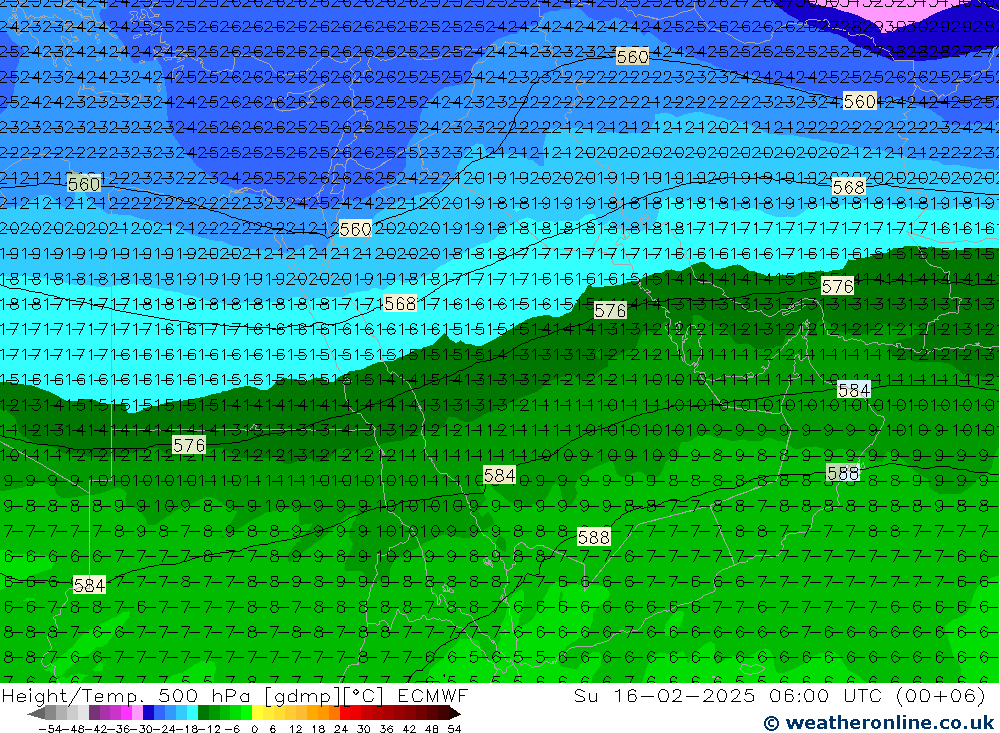1000x733 pixels.
Task: Click the "54" tick label ending the legend
Action: (x=454, y=729)
